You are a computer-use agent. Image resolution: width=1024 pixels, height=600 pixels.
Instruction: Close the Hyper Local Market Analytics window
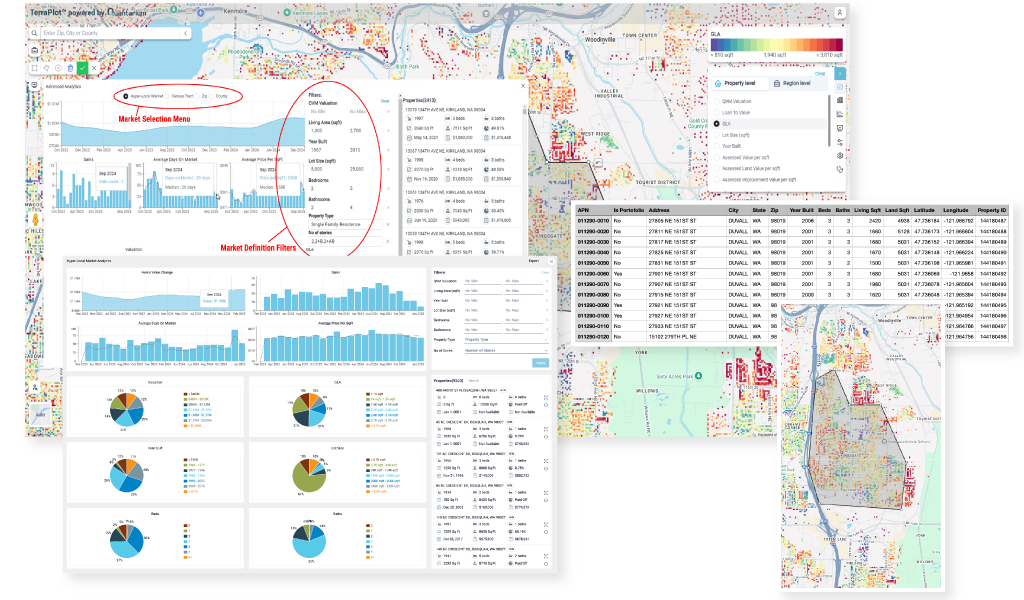click(x=551, y=261)
